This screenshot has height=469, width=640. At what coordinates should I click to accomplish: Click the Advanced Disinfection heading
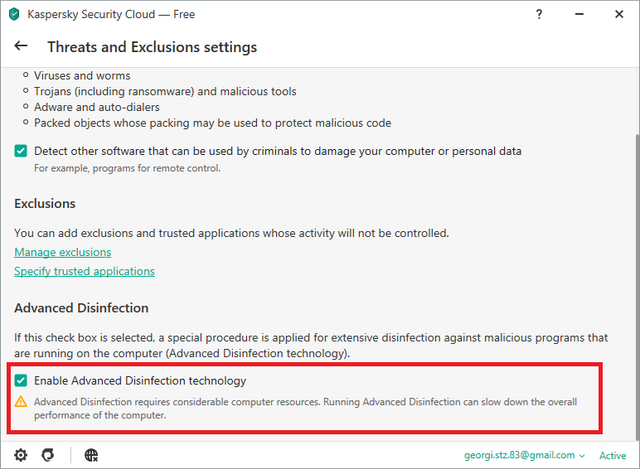click(81, 308)
